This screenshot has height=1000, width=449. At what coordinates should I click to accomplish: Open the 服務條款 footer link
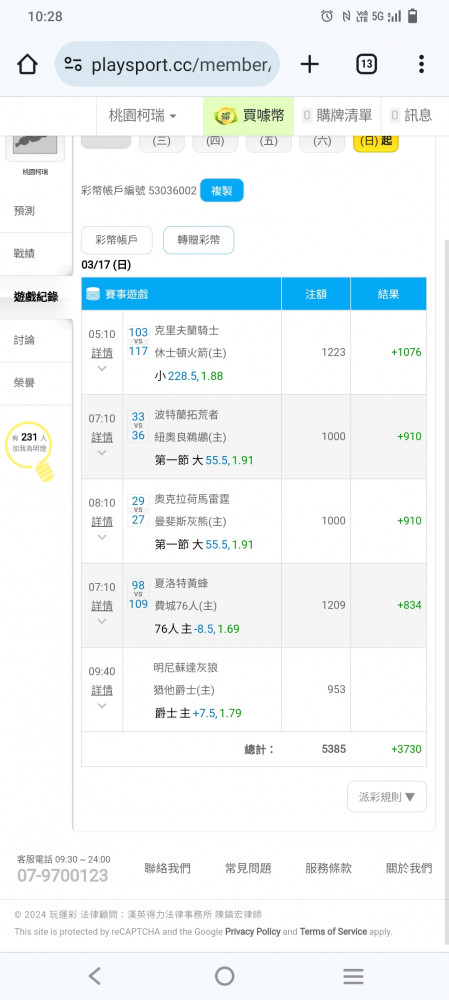(328, 868)
